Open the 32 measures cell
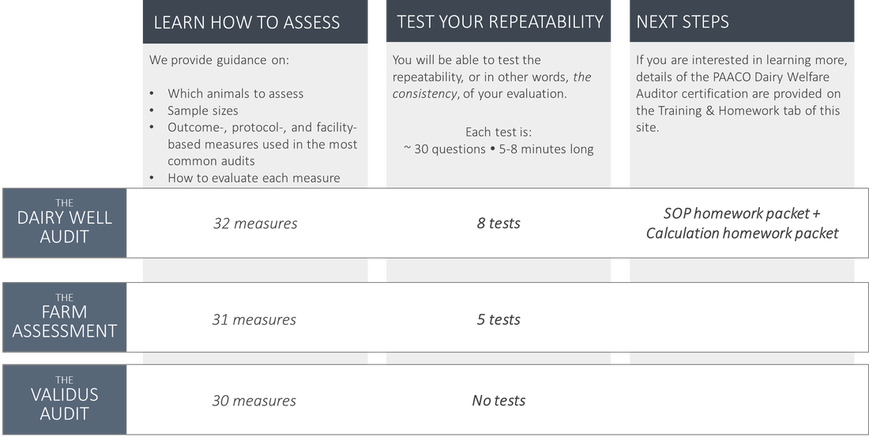 point(255,223)
